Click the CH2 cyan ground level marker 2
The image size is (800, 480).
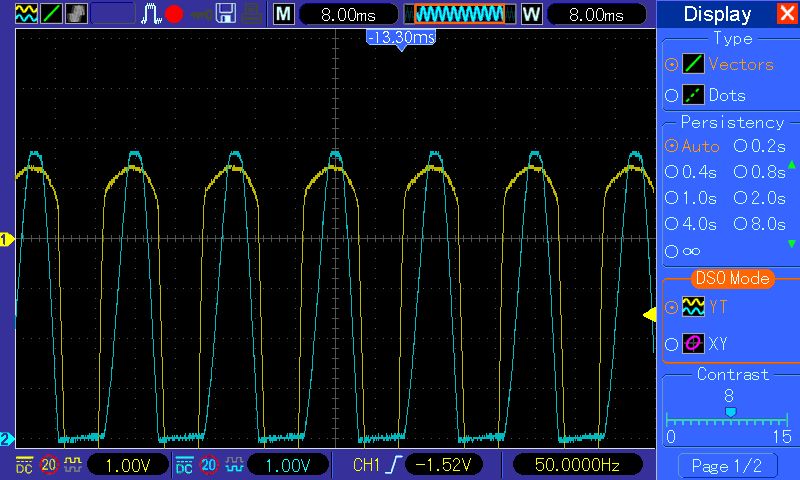click(x=6, y=439)
